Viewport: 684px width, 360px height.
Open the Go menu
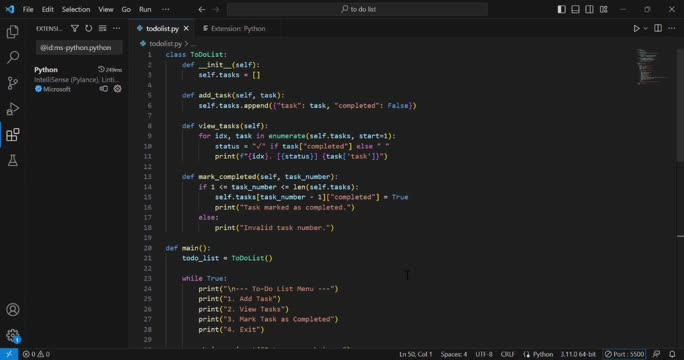coord(126,9)
